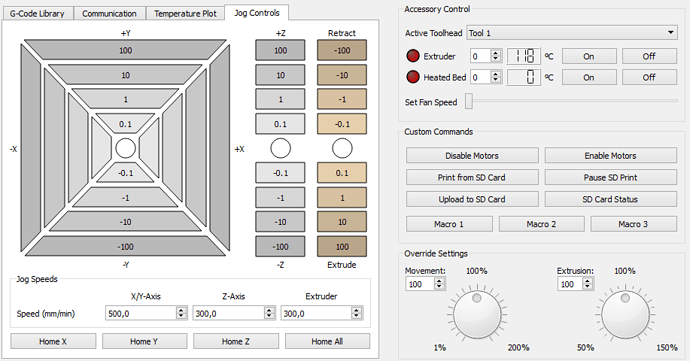Check SD Card Status
This screenshot has height=361, width=690.
click(610, 199)
